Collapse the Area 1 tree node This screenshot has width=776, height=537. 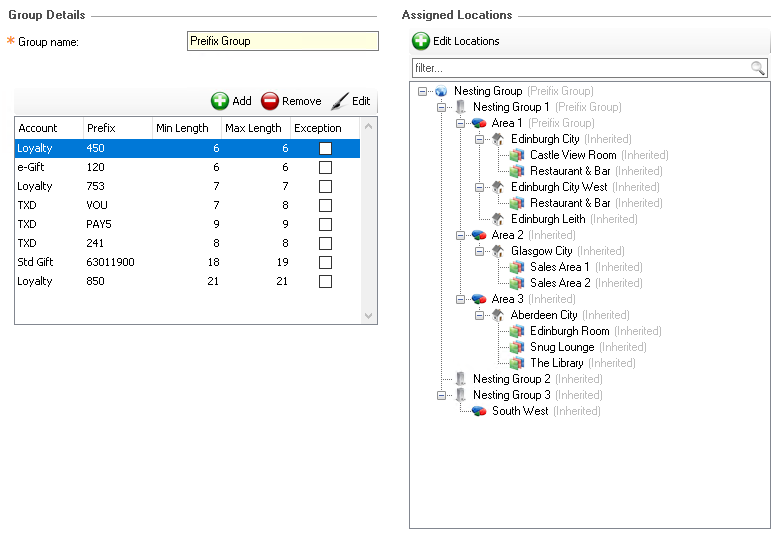point(460,123)
